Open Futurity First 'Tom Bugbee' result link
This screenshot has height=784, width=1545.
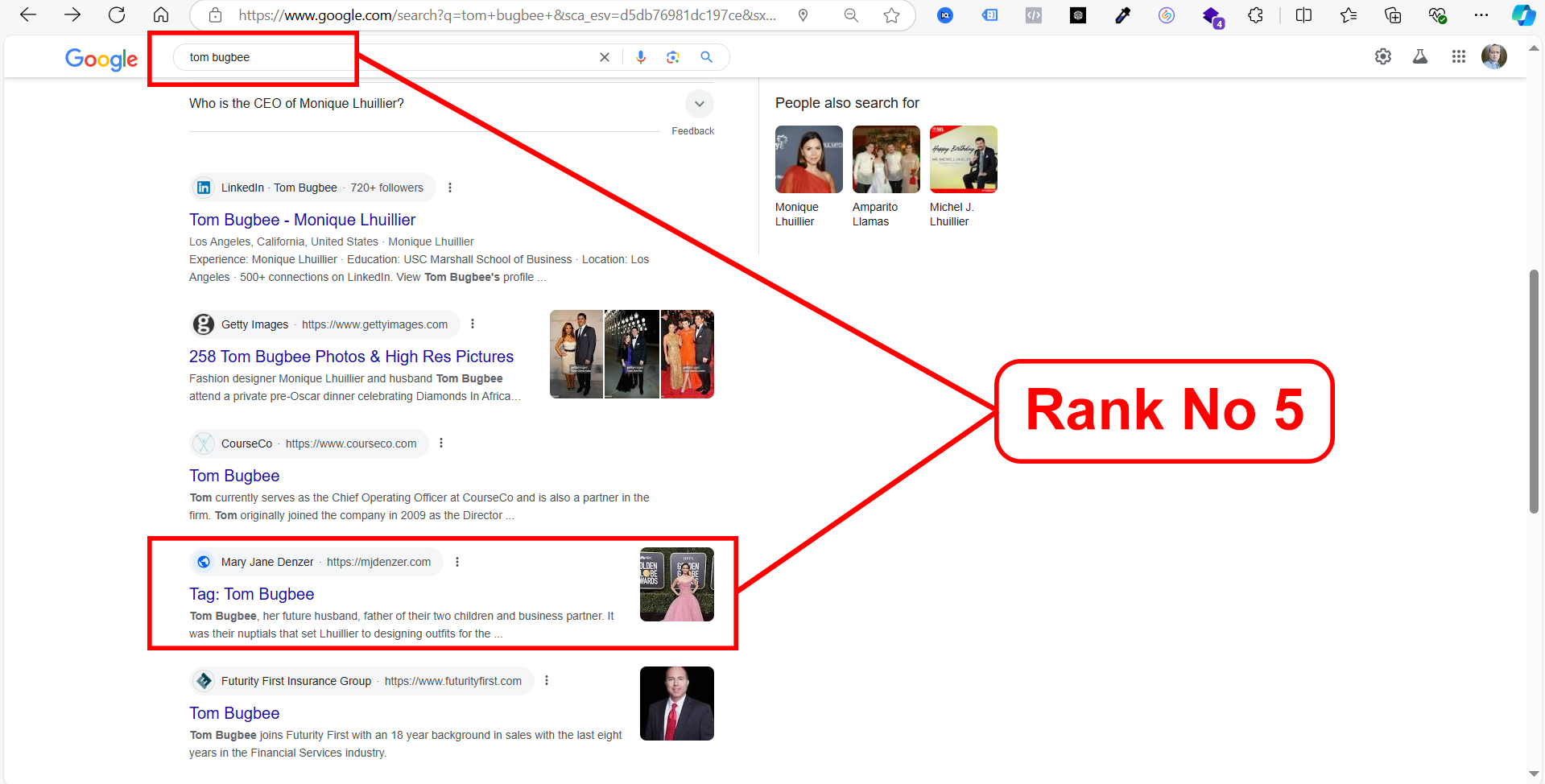pos(234,713)
